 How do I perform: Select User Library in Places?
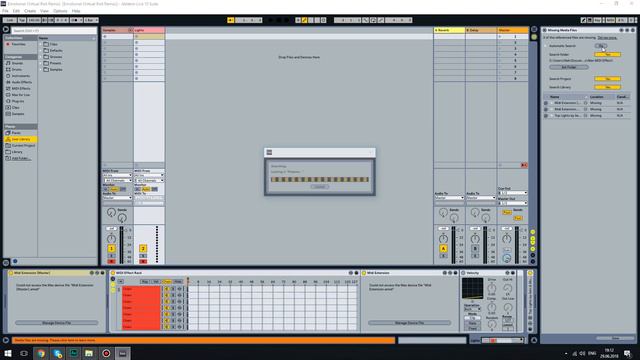point(20,139)
